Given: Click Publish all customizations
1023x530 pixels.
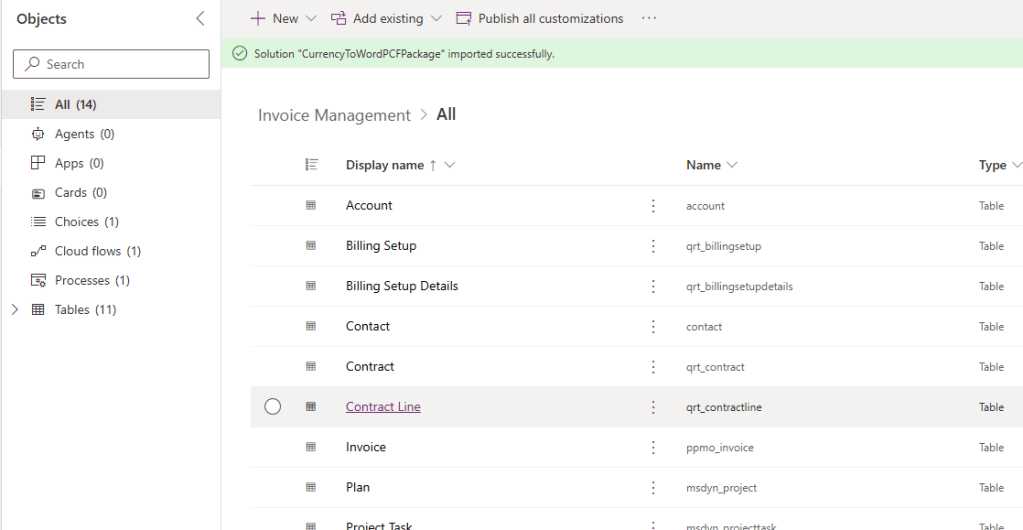Looking at the screenshot, I should point(539,19).
